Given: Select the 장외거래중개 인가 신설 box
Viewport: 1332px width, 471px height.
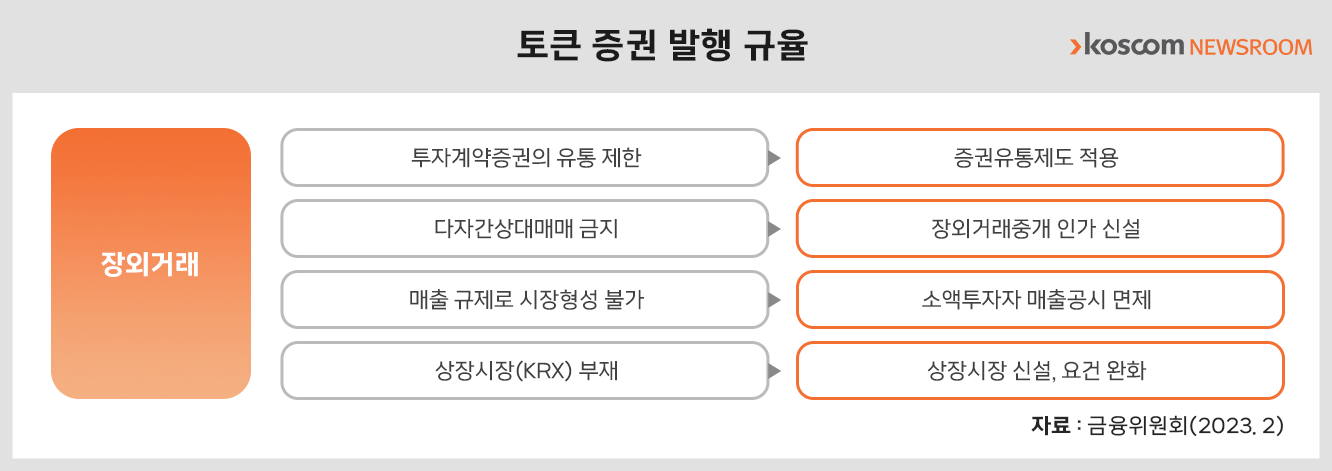Looking at the screenshot, I should 1040,229.
